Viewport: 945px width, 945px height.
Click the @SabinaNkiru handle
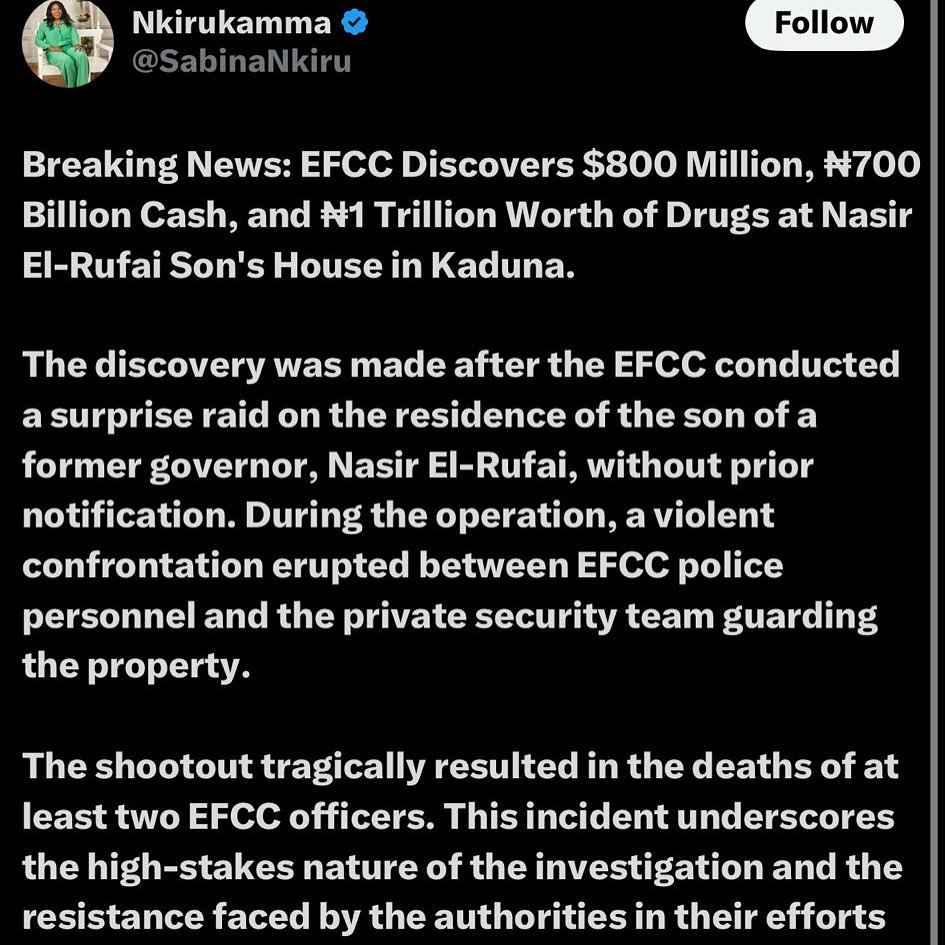tap(241, 61)
